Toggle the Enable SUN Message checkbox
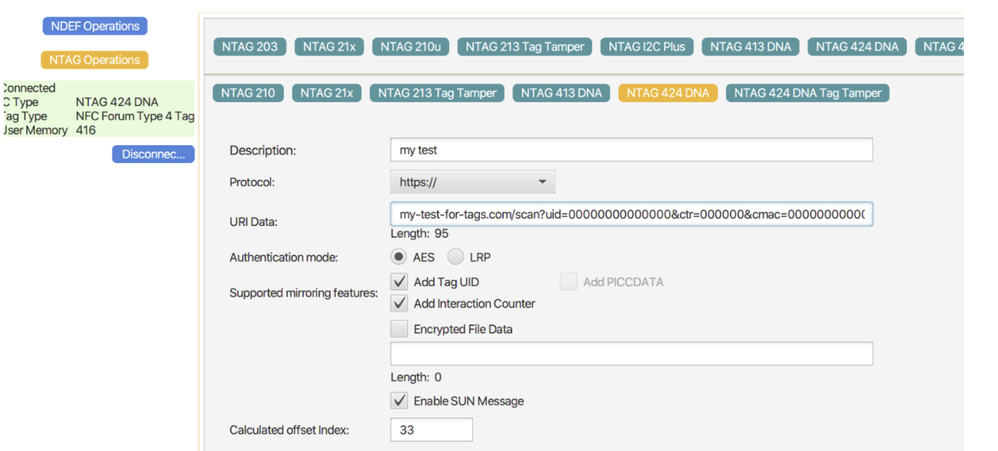The image size is (998, 451). pyautogui.click(x=399, y=401)
